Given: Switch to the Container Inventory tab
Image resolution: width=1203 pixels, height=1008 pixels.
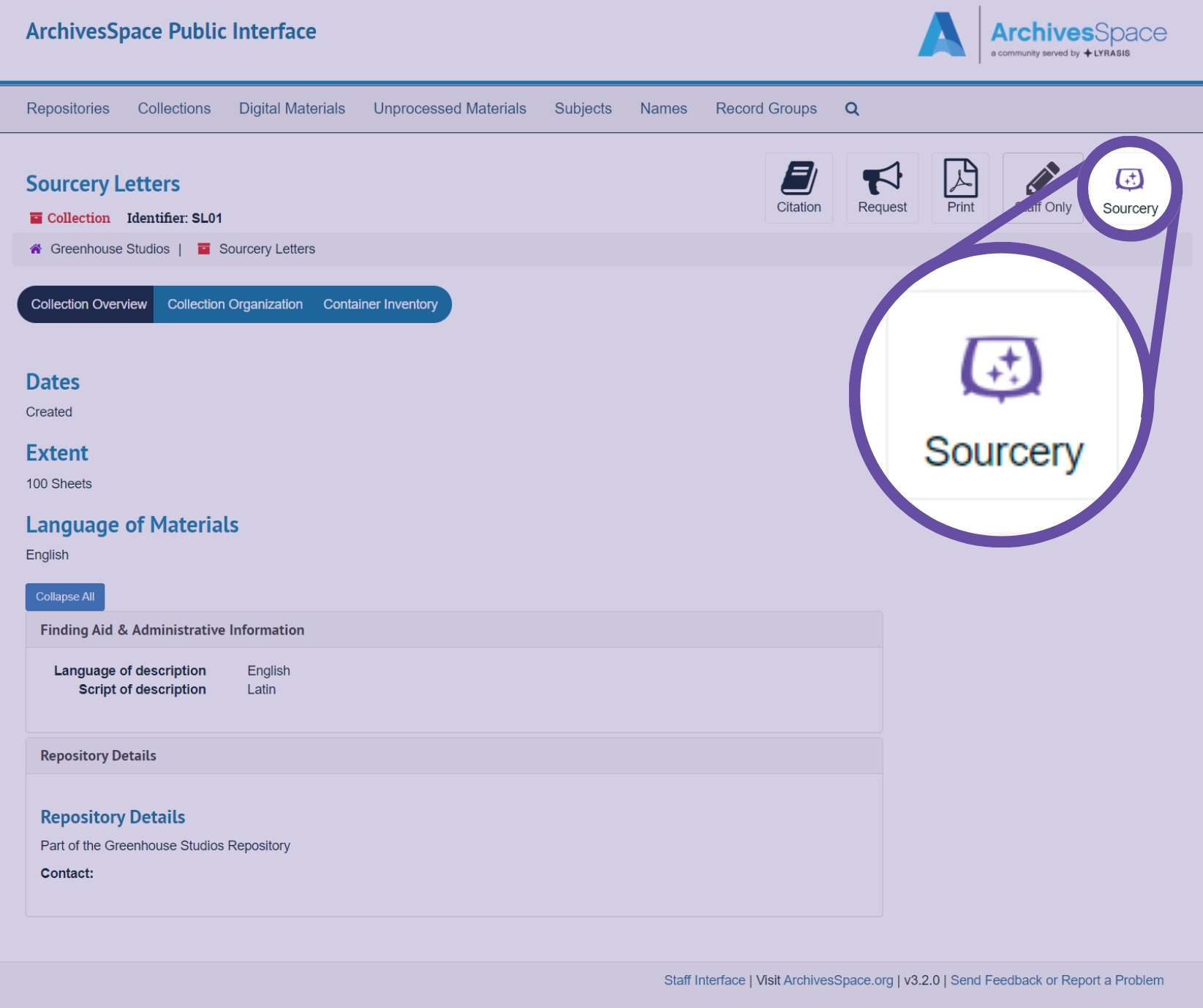Looking at the screenshot, I should click(380, 304).
